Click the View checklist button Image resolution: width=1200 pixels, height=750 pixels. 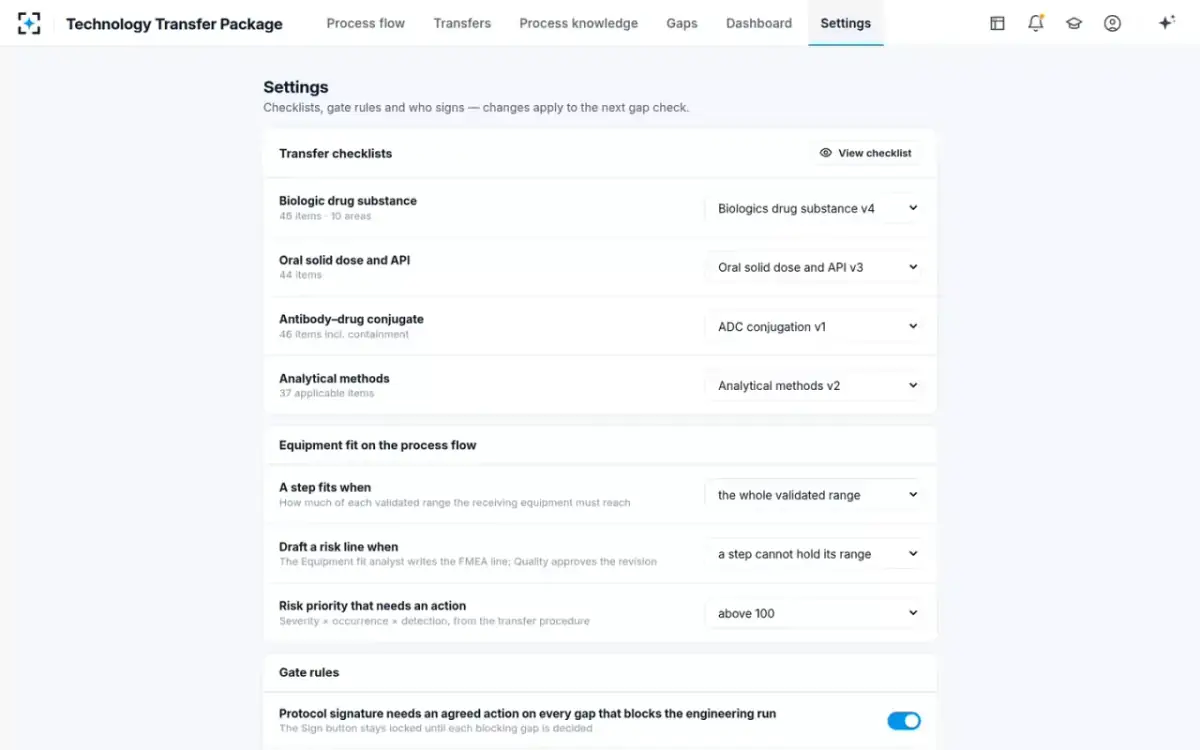(x=866, y=153)
